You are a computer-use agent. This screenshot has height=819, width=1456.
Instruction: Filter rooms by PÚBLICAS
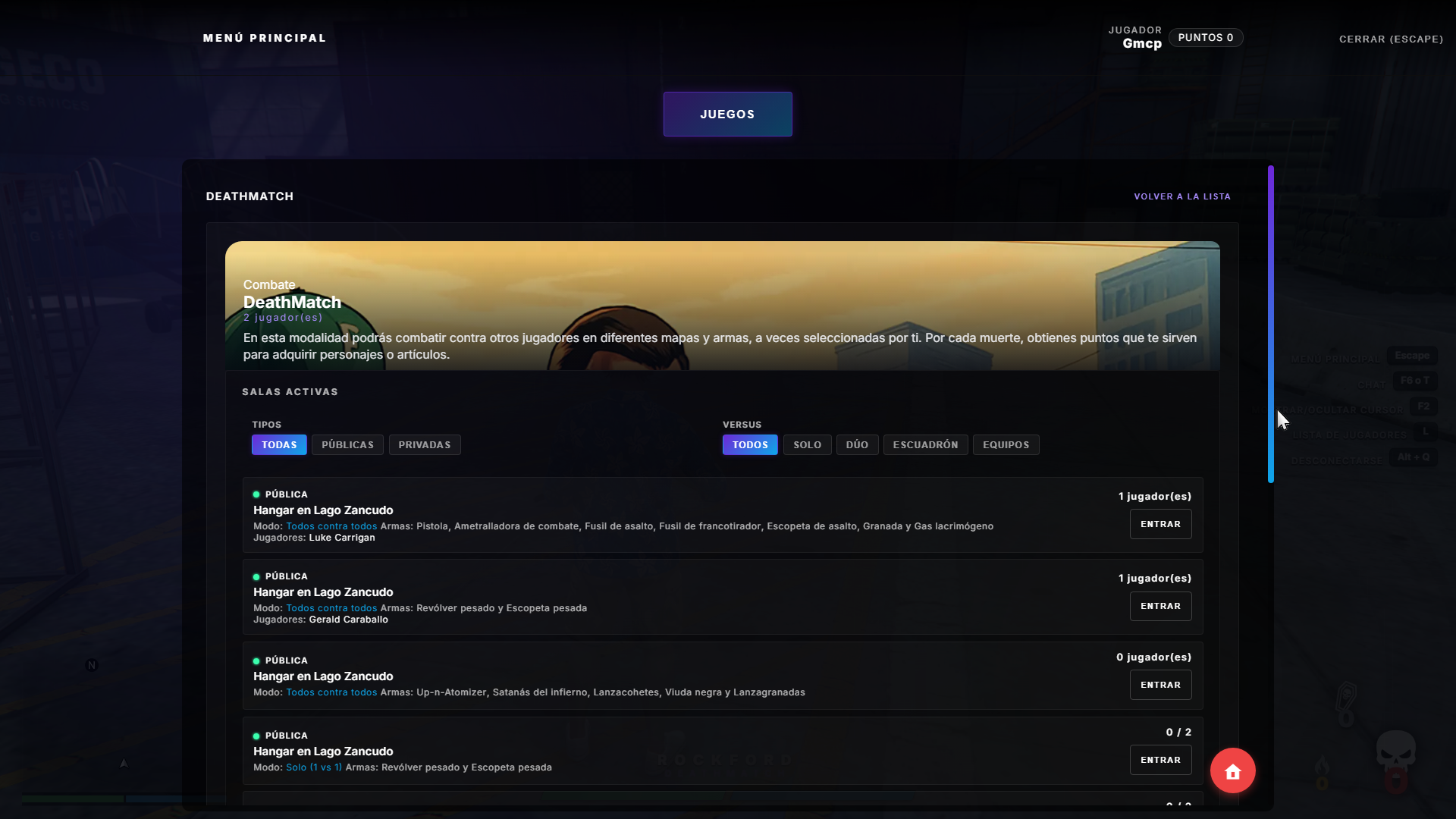[347, 445]
